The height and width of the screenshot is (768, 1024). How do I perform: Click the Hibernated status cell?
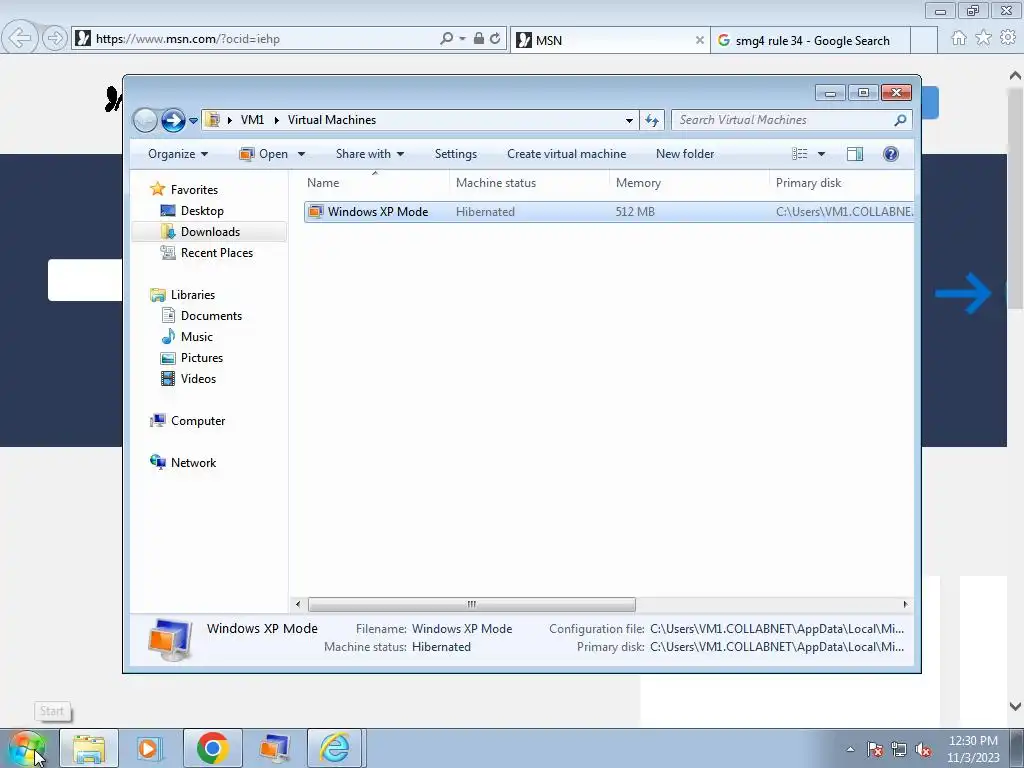(485, 212)
